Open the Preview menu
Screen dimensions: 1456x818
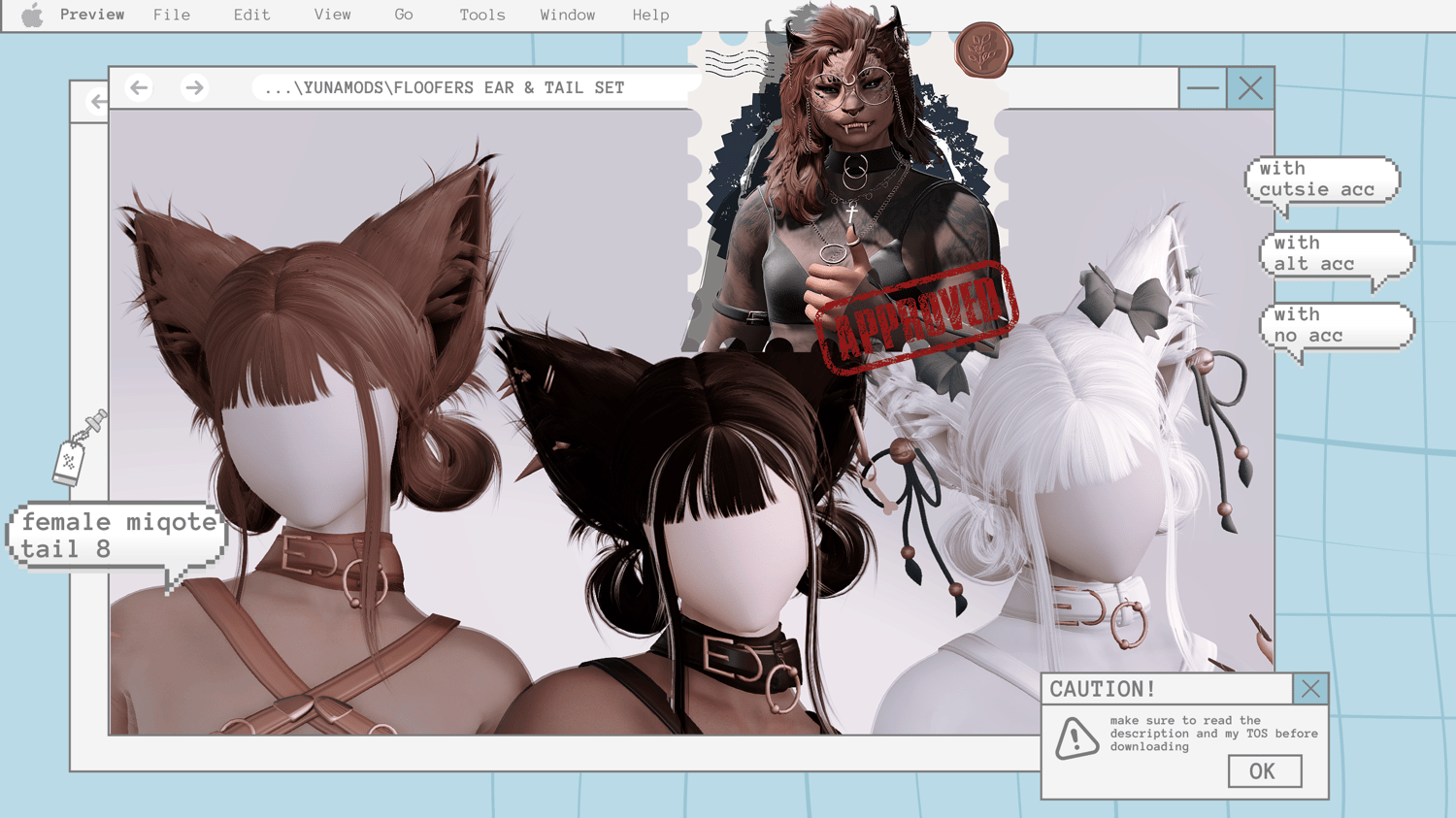(x=92, y=15)
